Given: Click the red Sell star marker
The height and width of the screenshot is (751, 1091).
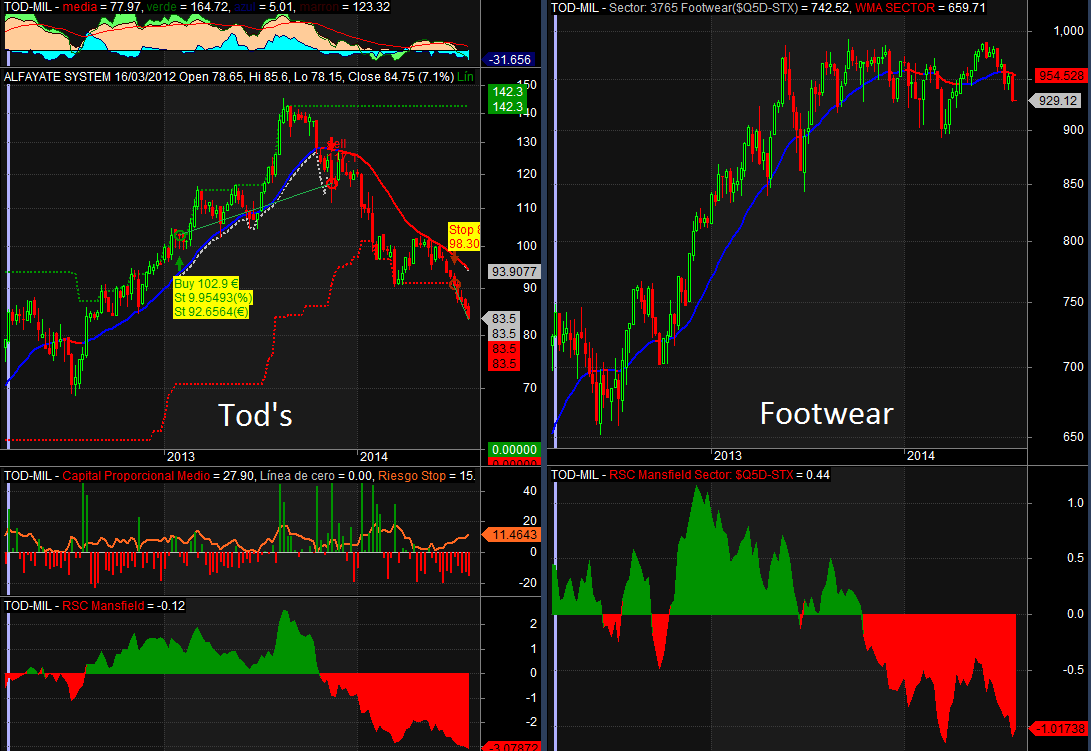Looking at the screenshot, I should point(331,145).
